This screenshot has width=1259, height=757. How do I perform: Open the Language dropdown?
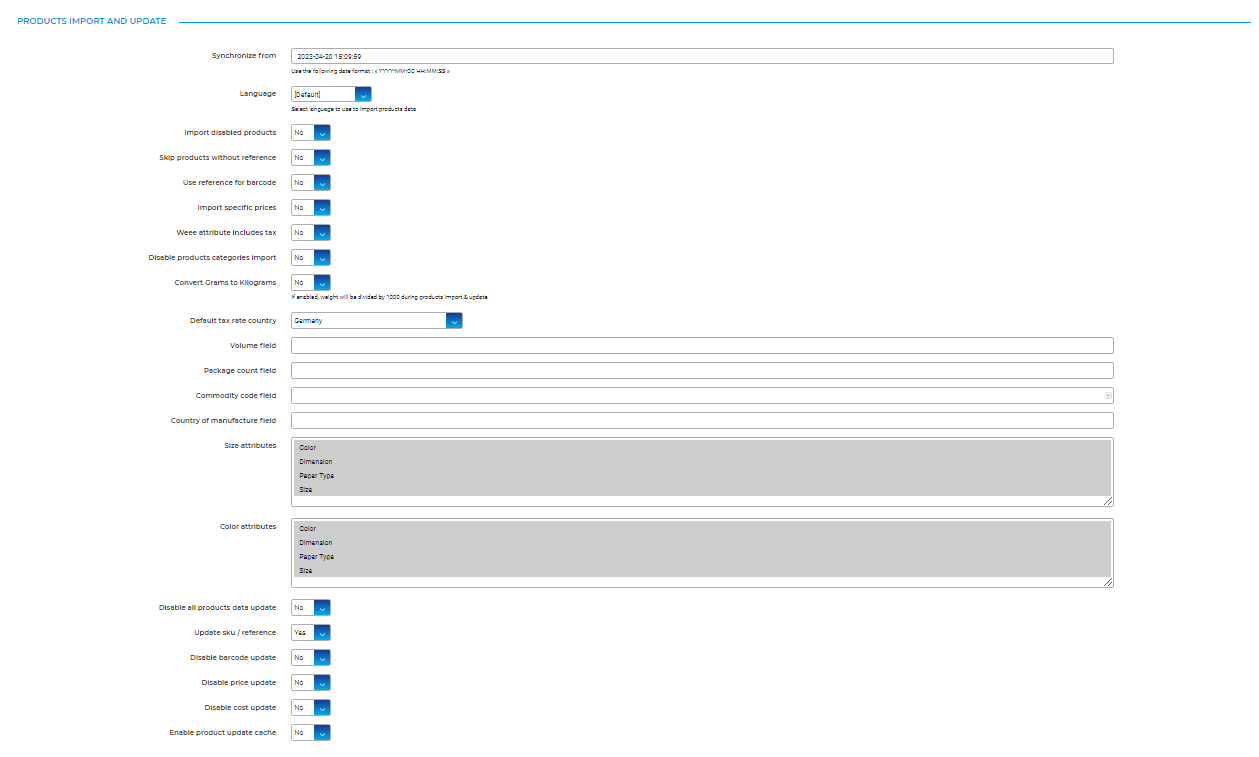point(331,94)
